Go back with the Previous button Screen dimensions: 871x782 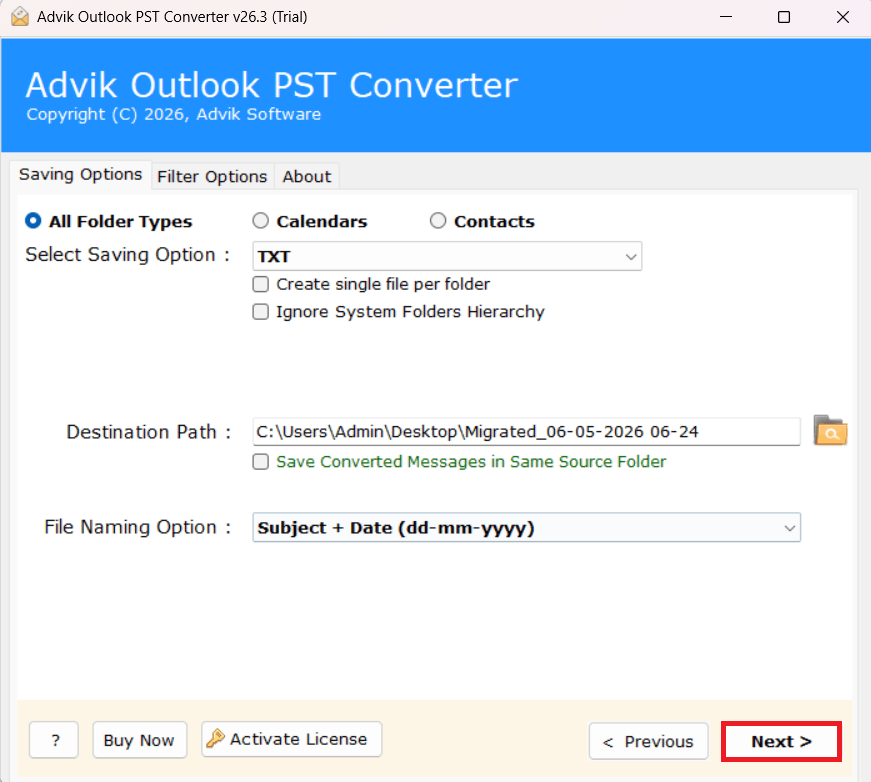(648, 741)
